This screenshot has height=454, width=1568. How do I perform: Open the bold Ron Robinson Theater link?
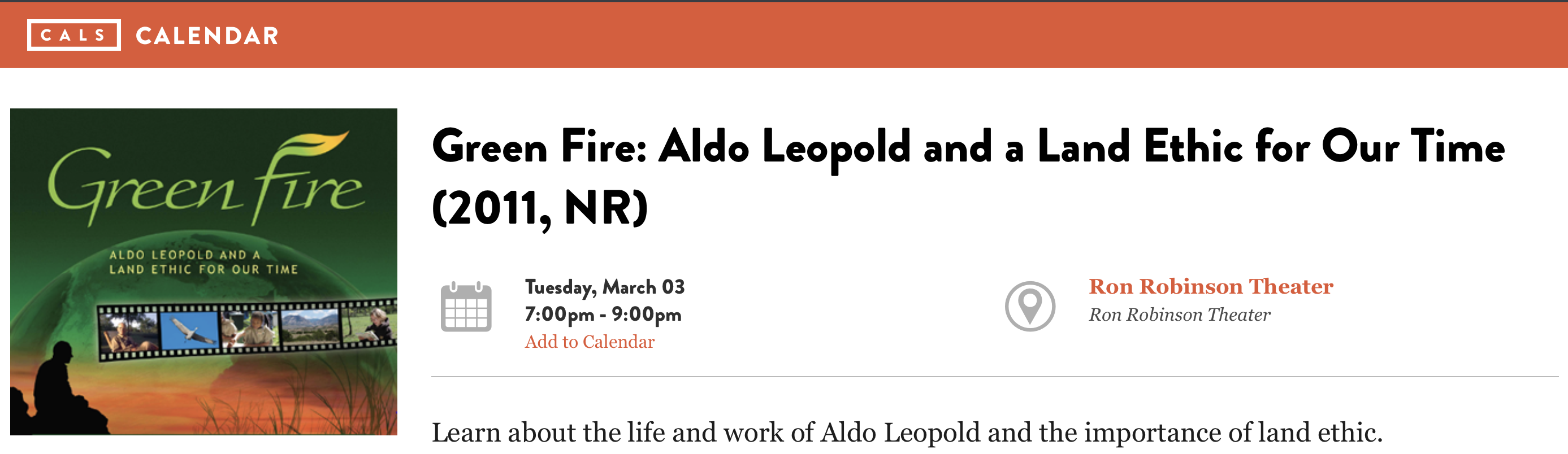click(1211, 286)
